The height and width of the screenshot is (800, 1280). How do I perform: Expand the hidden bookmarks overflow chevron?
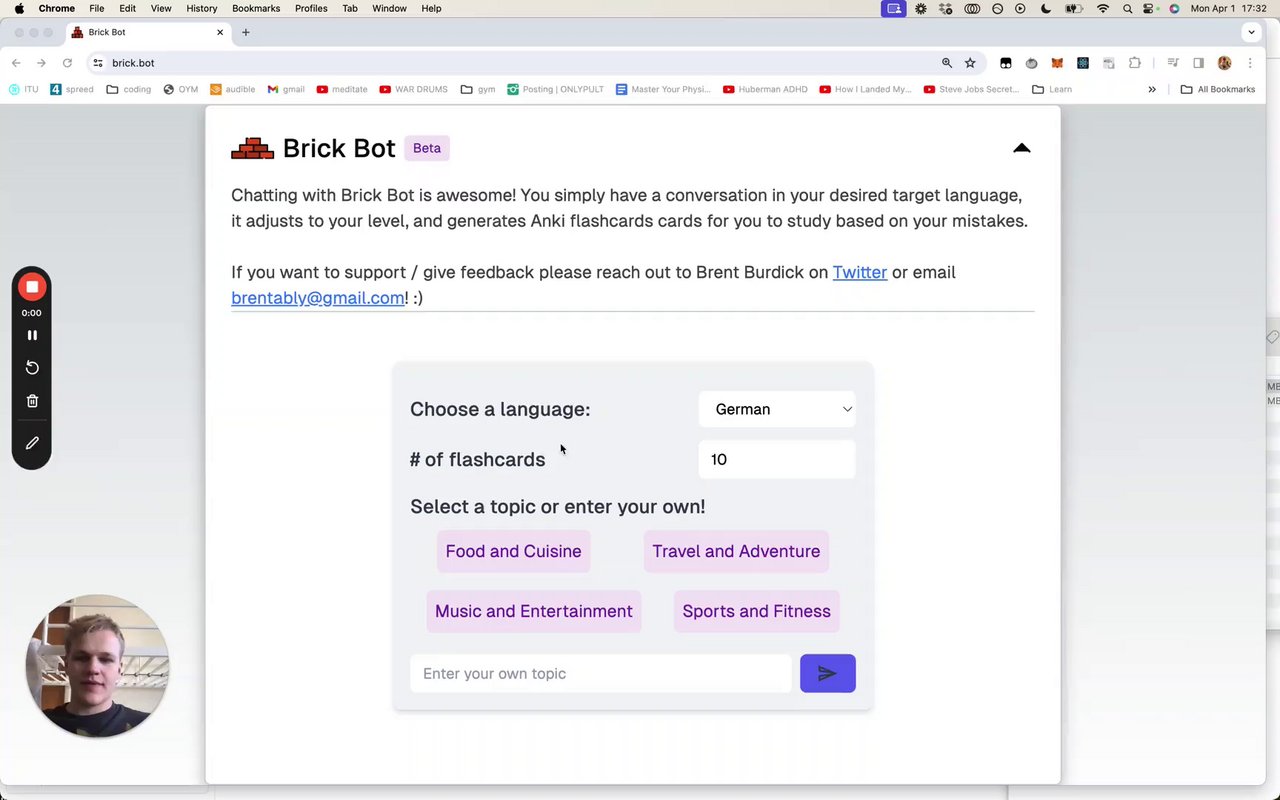[x=1152, y=89]
